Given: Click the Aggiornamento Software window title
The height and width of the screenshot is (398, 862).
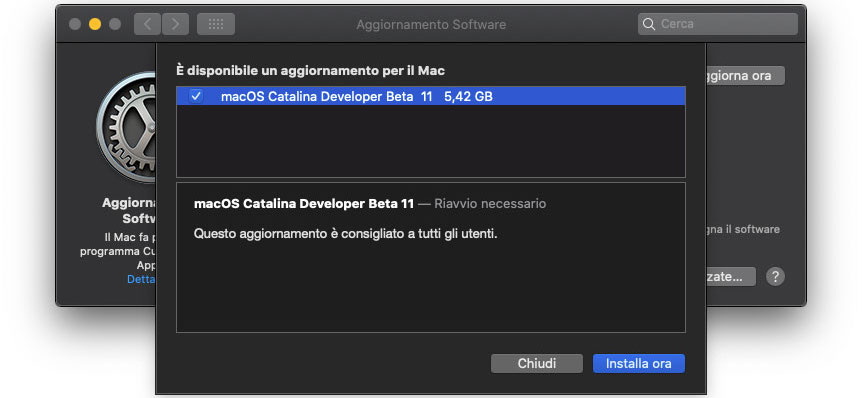Looking at the screenshot, I should point(431,25).
